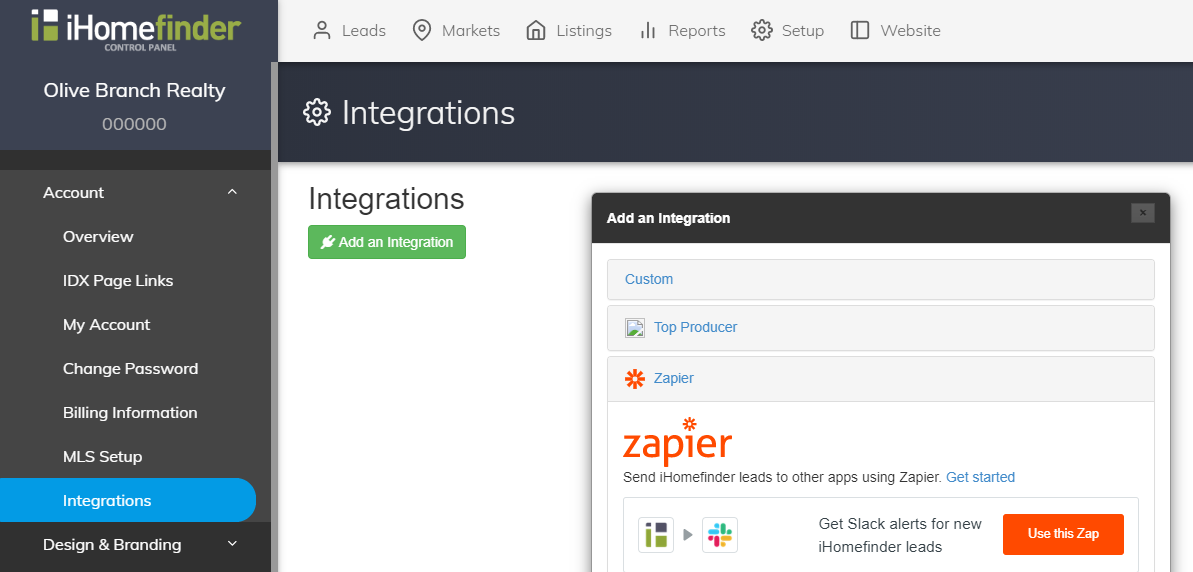Click the Markets map pin icon
The image size is (1193, 572).
[x=422, y=30]
